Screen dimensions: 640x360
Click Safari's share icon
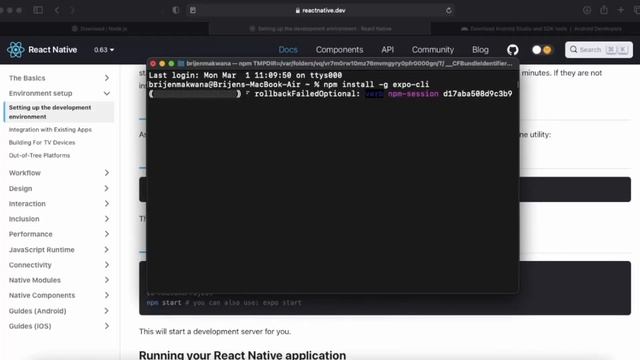click(x=604, y=10)
